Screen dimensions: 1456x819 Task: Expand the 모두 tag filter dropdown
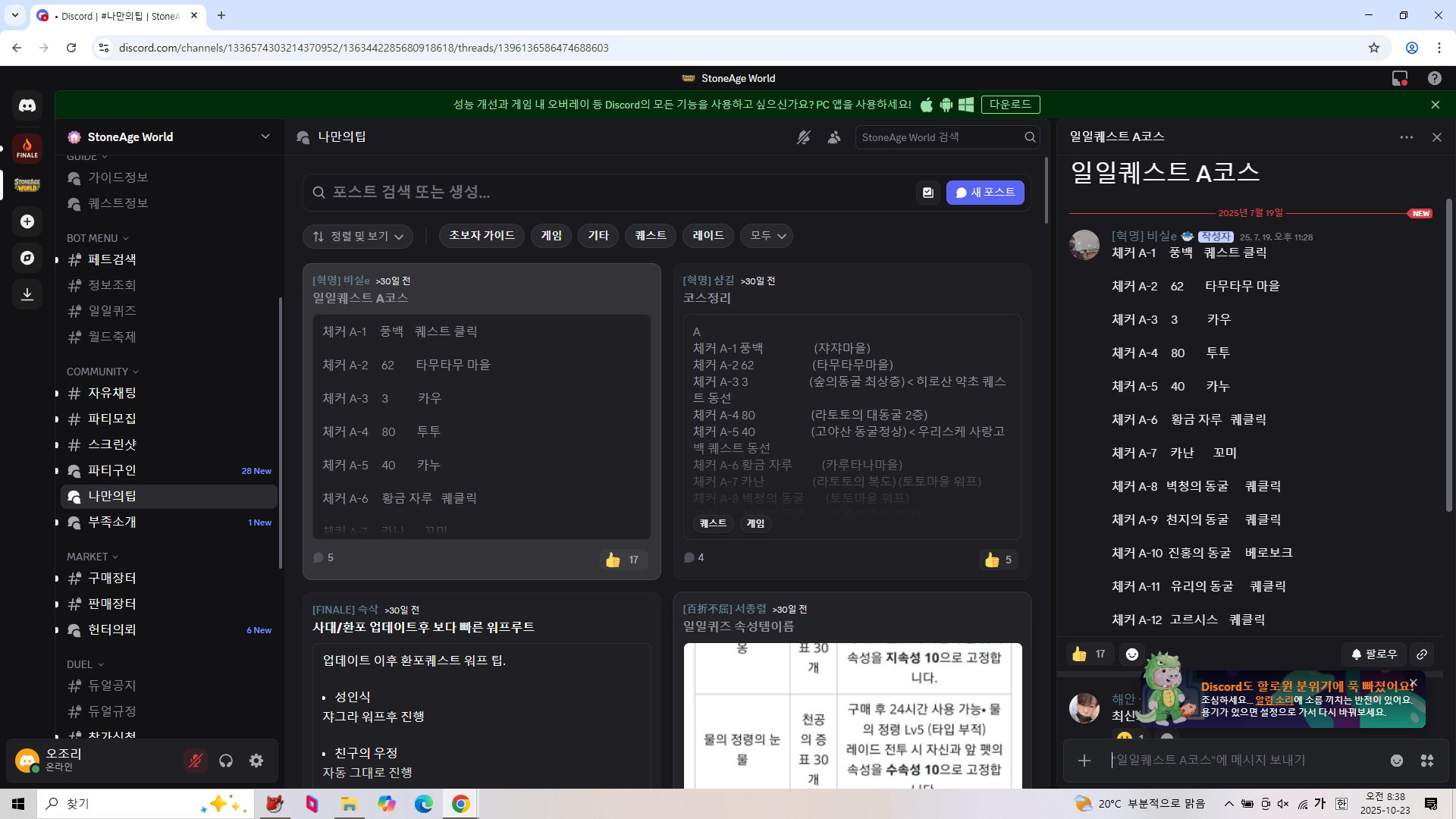pos(767,236)
